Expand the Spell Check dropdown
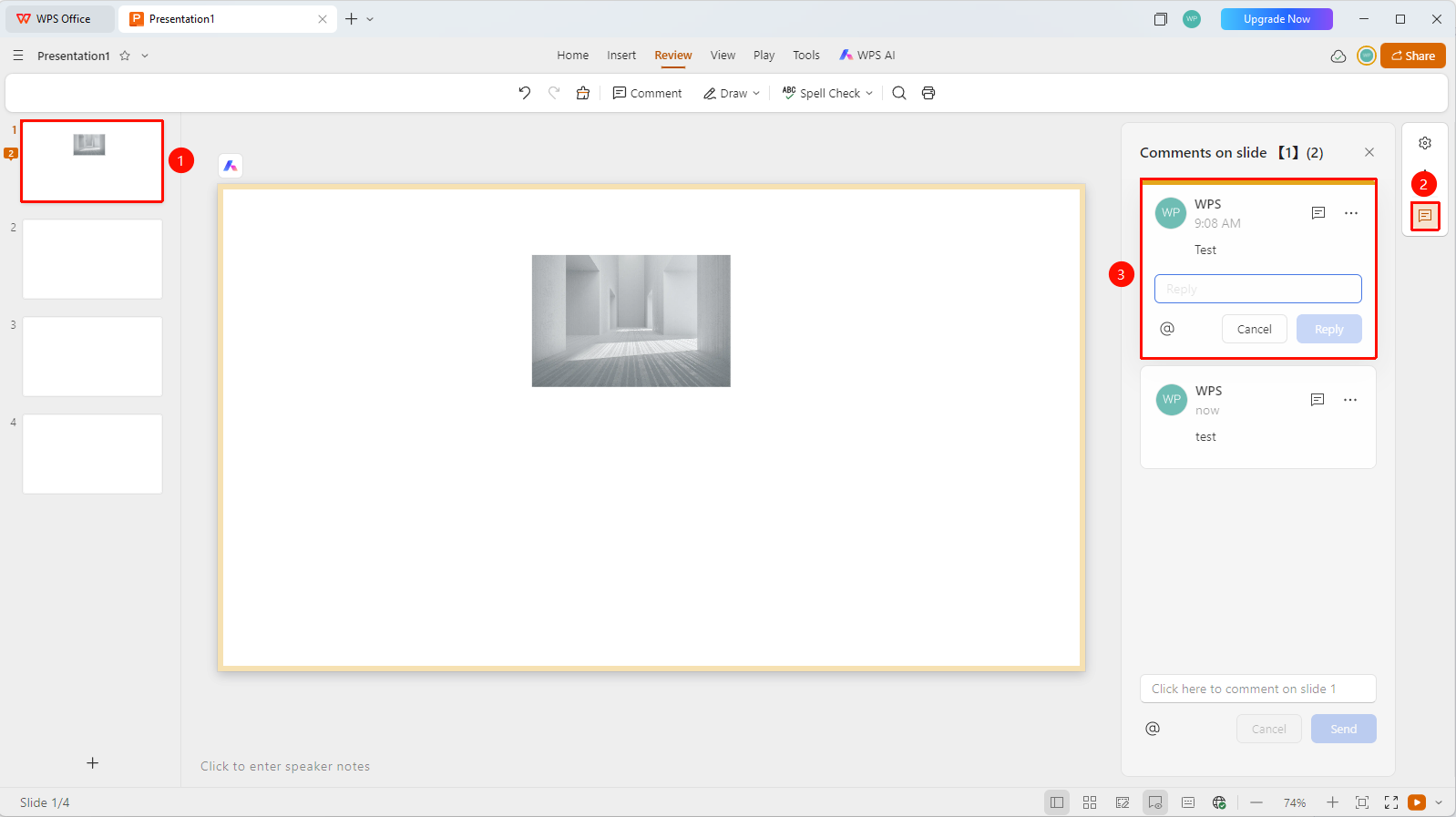 click(869, 93)
